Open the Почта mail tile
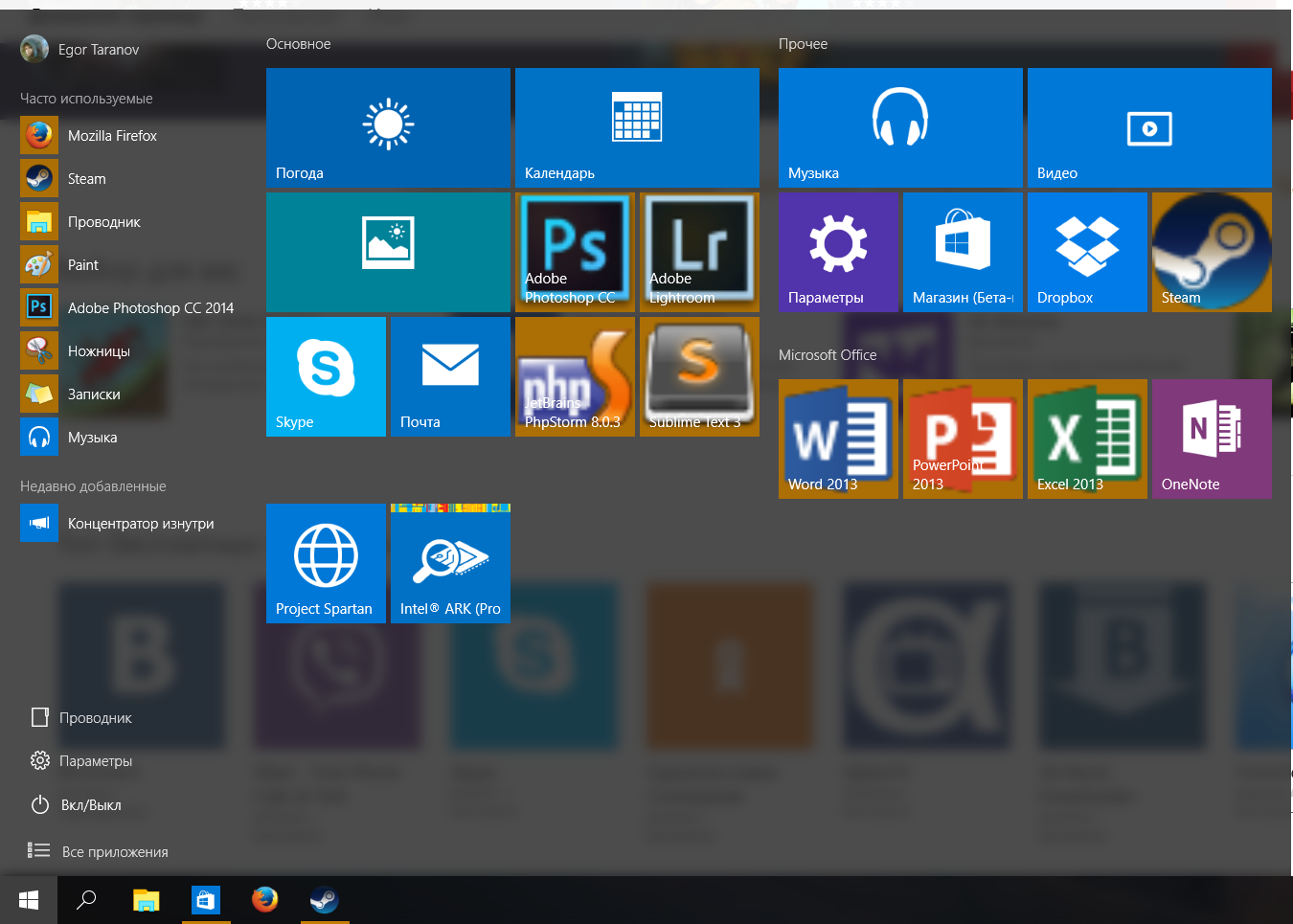This screenshot has height=924, width=1293. (x=450, y=376)
